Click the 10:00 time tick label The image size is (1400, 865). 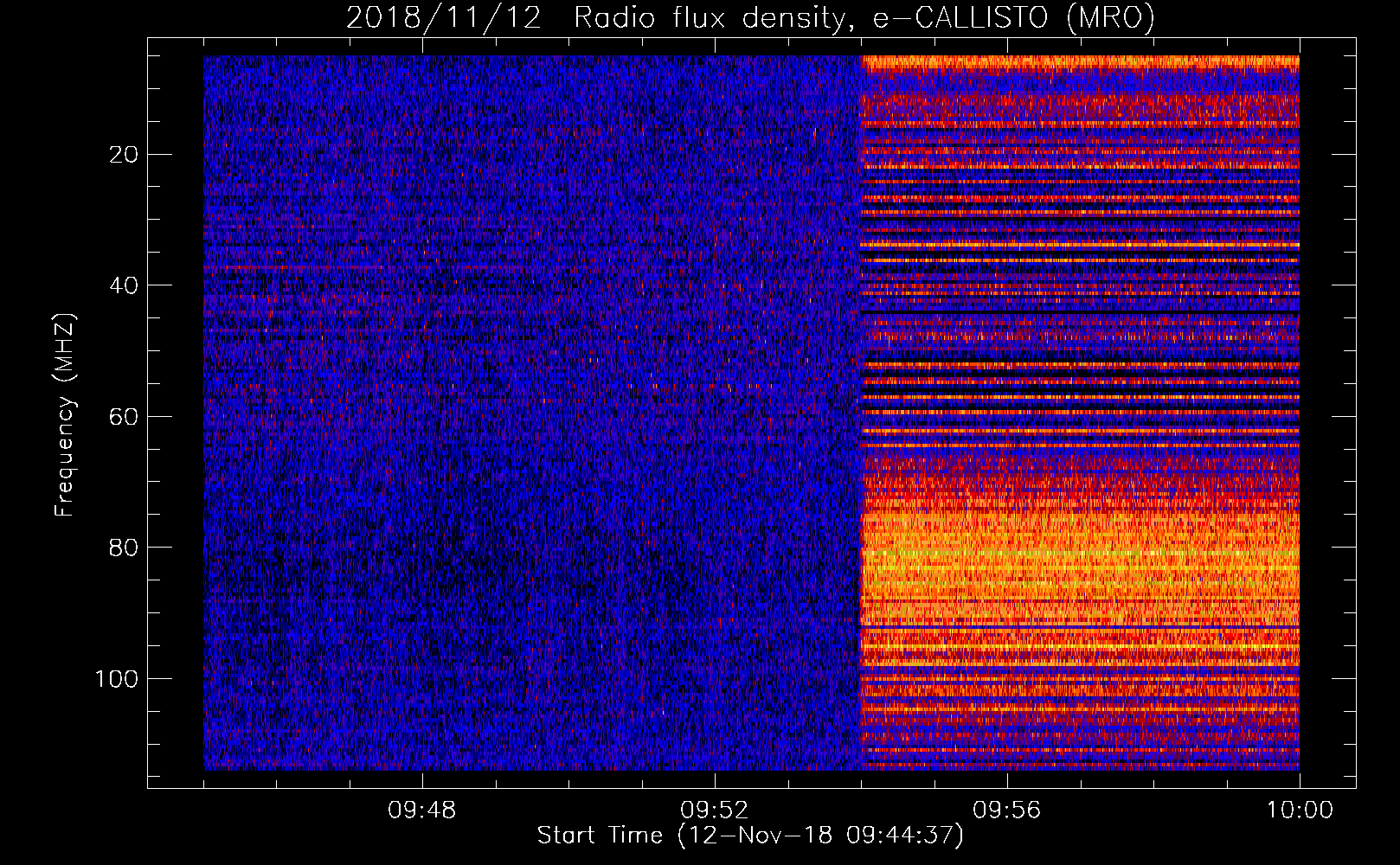tap(1300, 811)
